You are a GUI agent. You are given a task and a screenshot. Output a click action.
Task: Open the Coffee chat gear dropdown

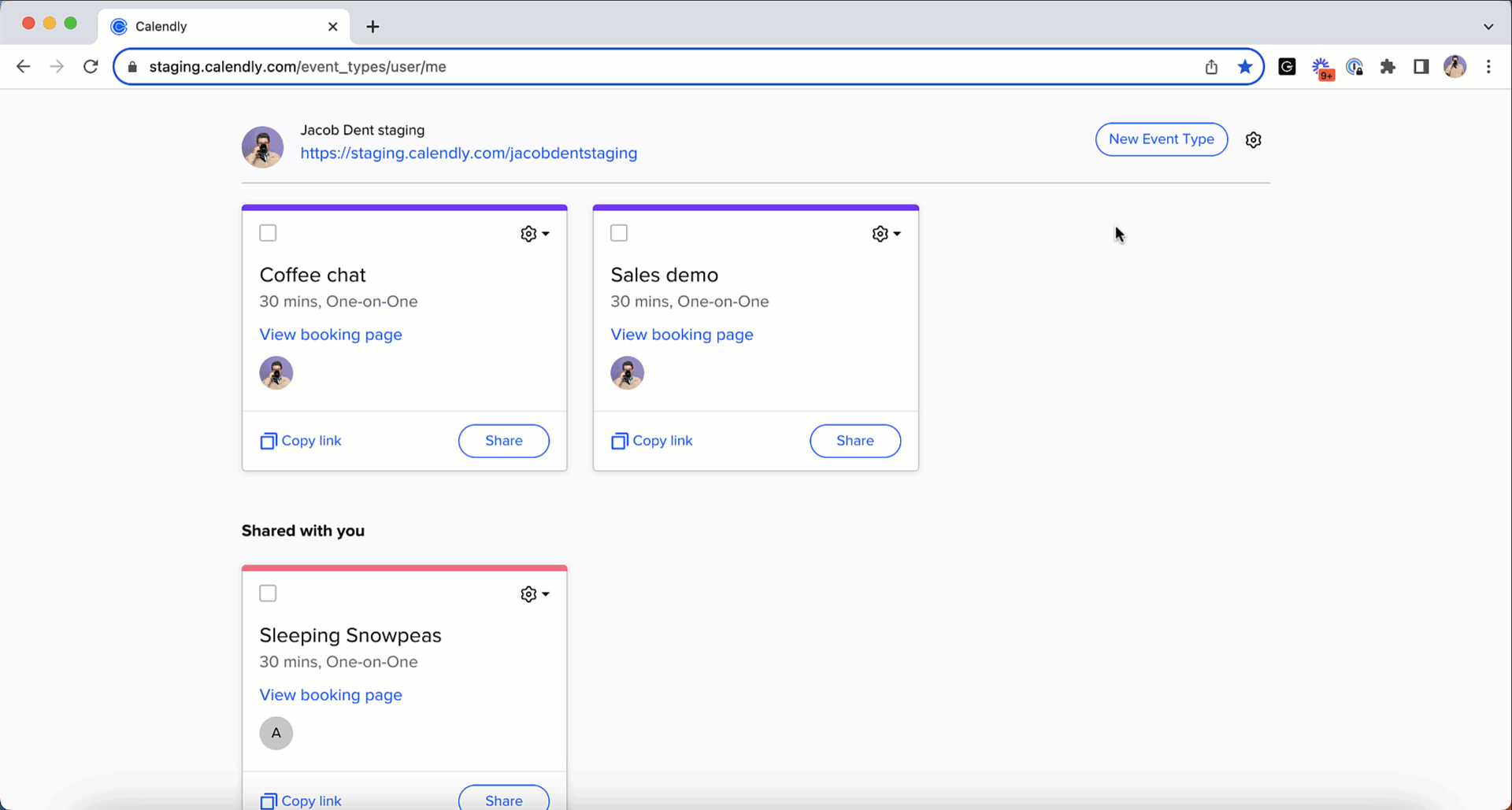point(535,234)
